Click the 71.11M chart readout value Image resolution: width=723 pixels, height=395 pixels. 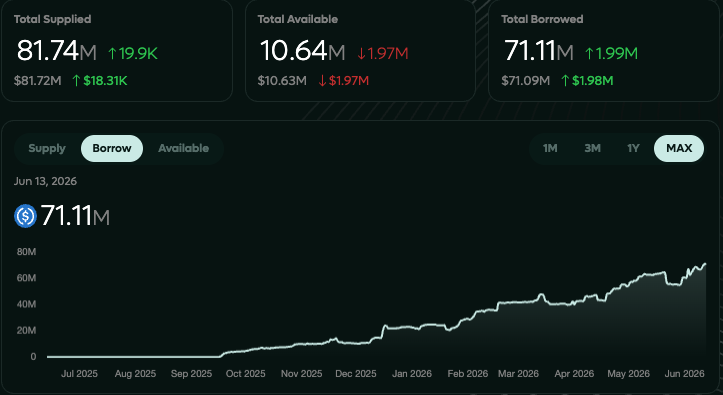click(x=75, y=216)
